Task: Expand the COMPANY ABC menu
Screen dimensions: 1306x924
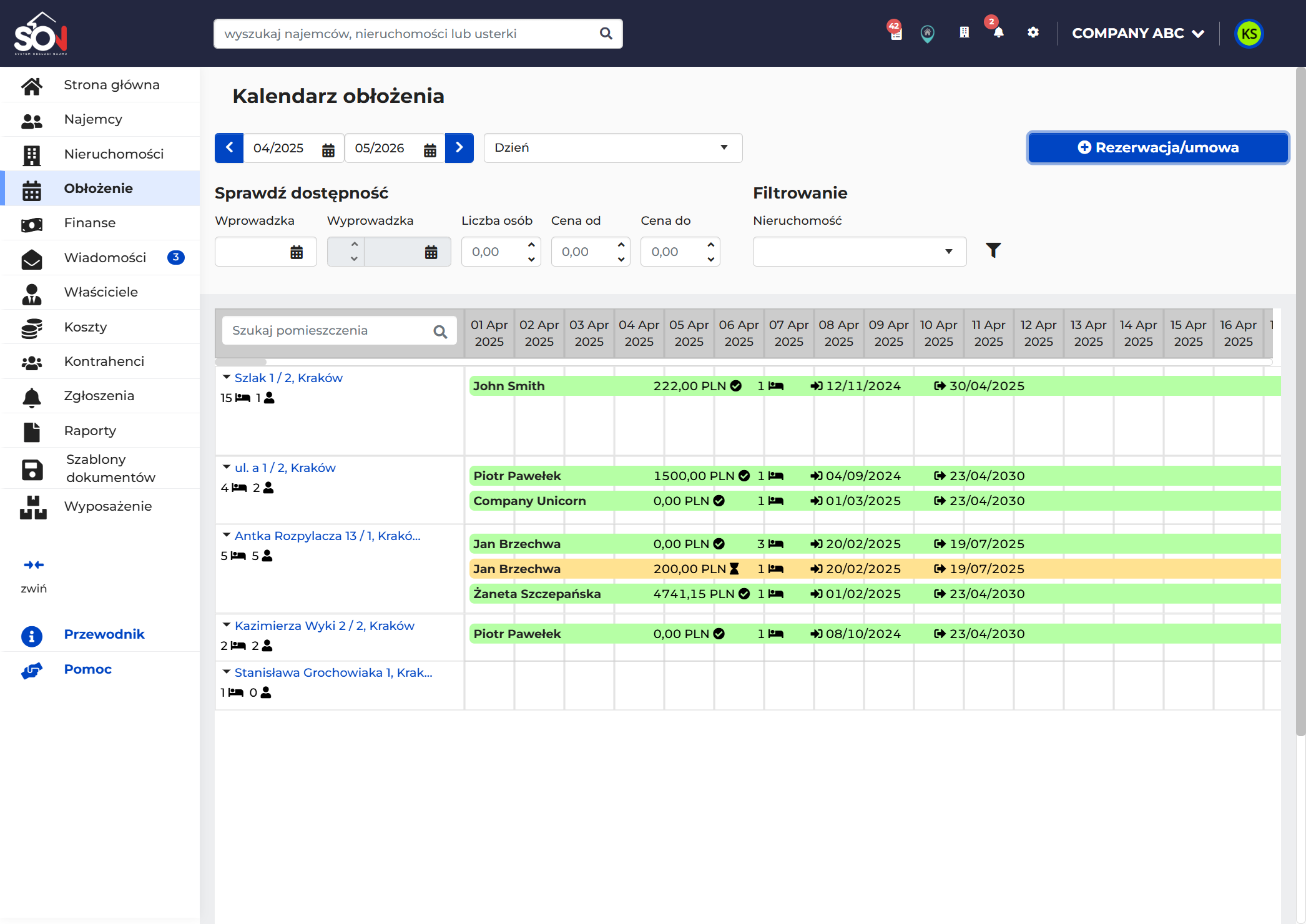Action: (x=1137, y=34)
